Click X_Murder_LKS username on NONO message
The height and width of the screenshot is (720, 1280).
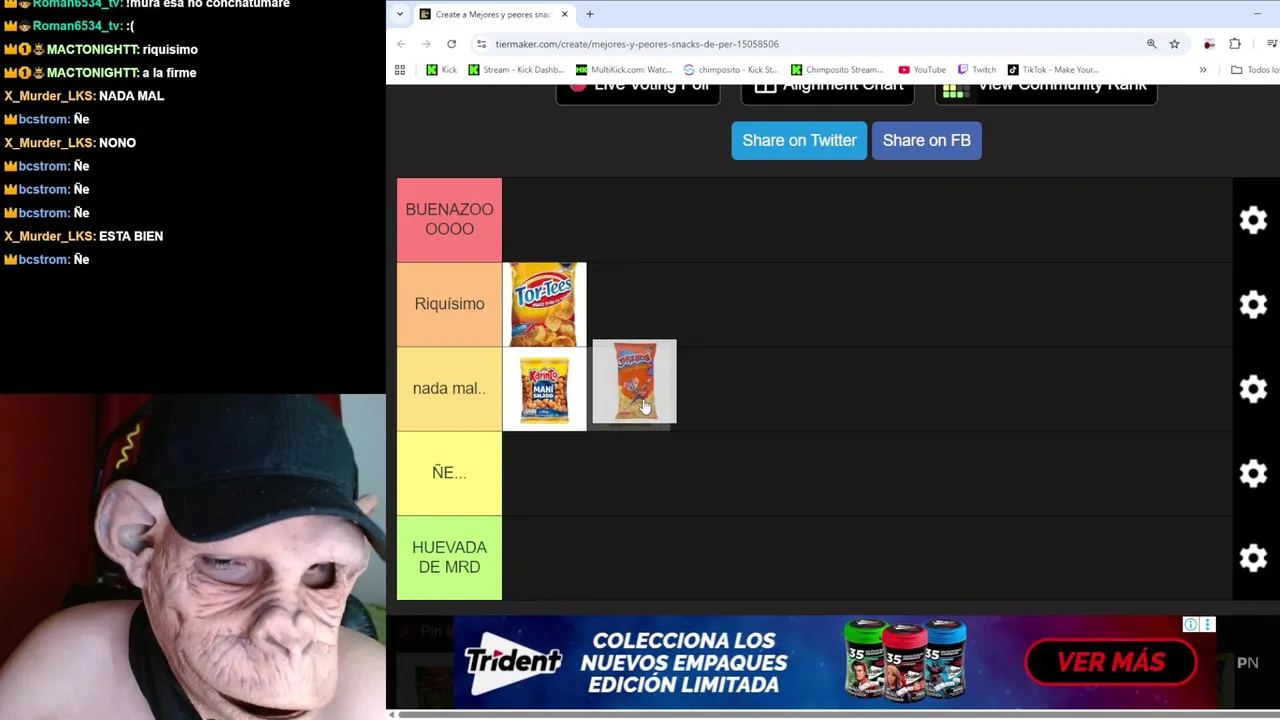point(50,143)
